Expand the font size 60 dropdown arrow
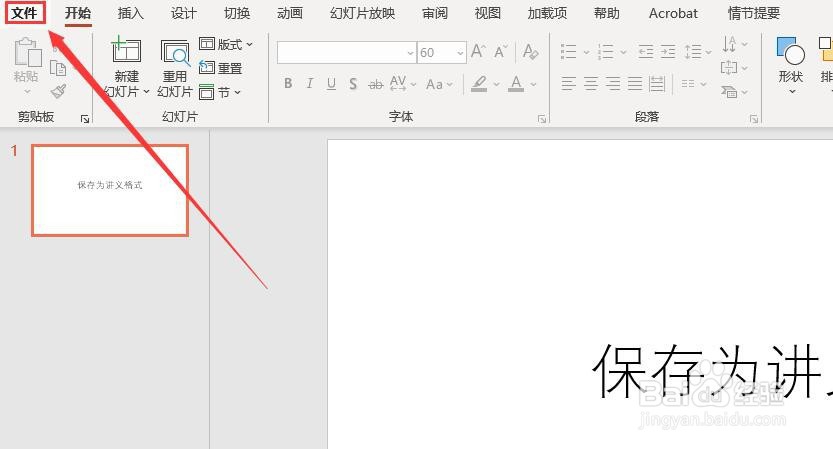This screenshot has height=449, width=833. coord(460,53)
